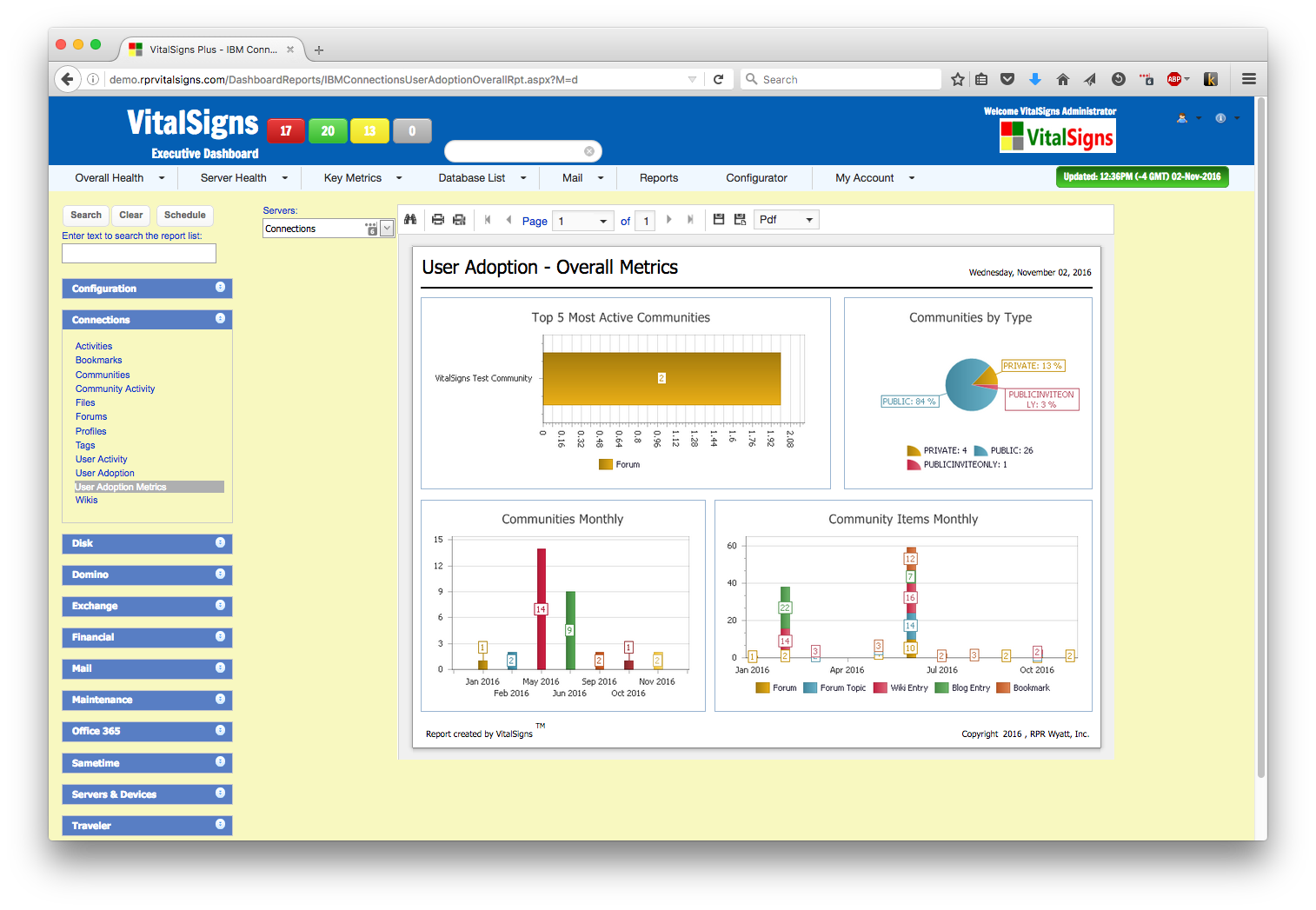Click the PUBLIC: 26 legend swatch
This screenshot has height=910, width=1316.
pyautogui.click(x=980, y=450)
